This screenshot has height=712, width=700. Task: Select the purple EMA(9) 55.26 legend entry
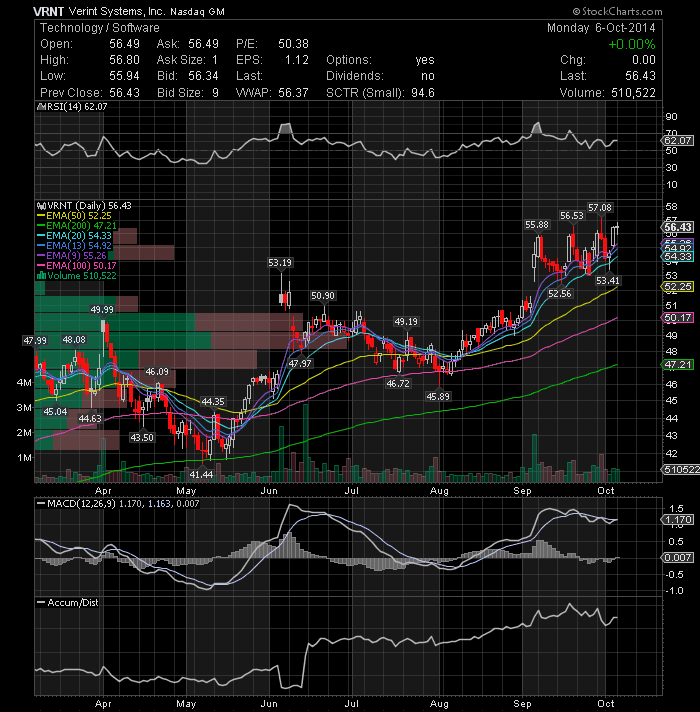pos(72,256)
